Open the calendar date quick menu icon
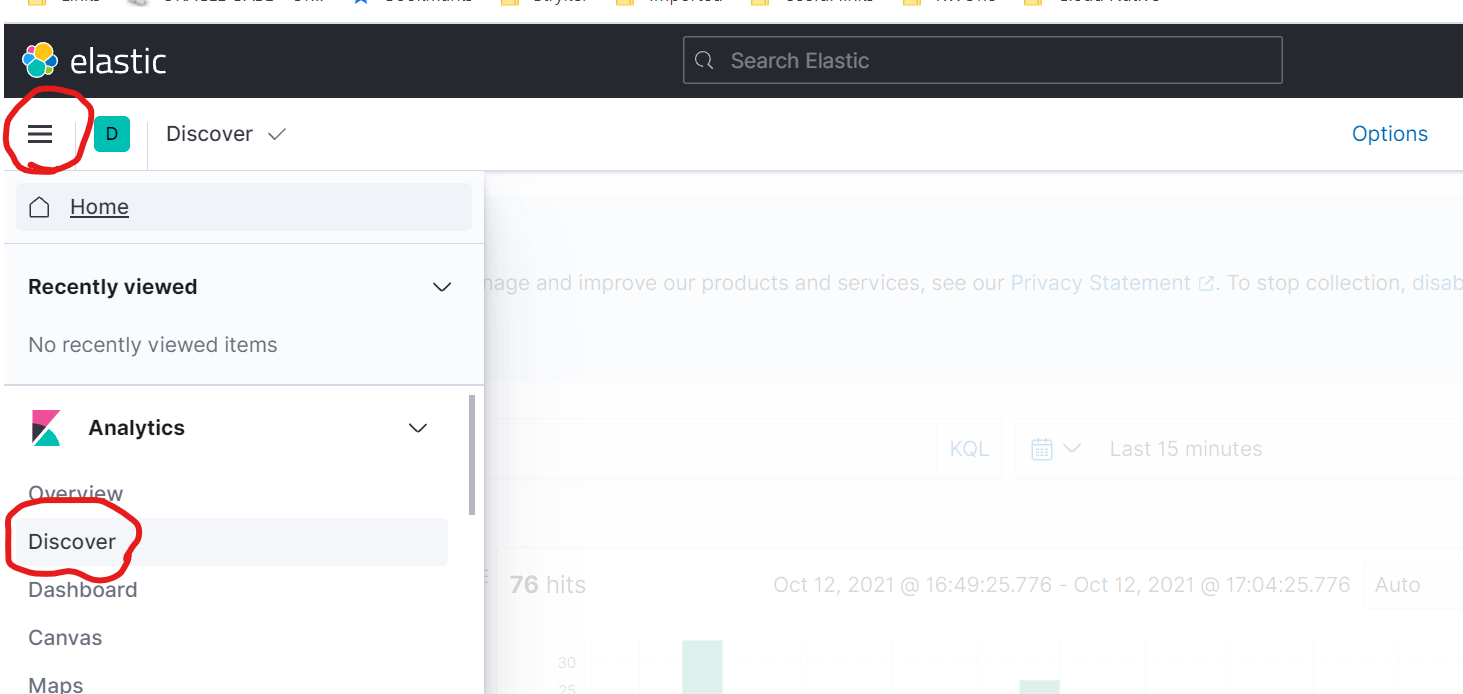 point(1056,449)
